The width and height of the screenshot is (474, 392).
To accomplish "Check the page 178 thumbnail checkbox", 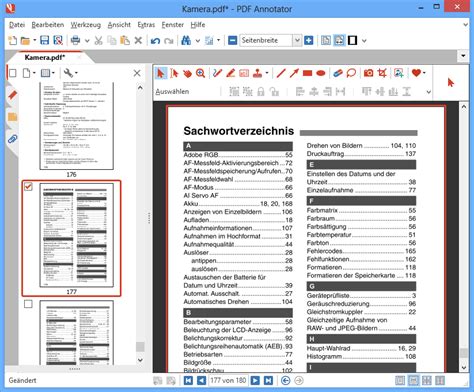I will tap(28, 304).
